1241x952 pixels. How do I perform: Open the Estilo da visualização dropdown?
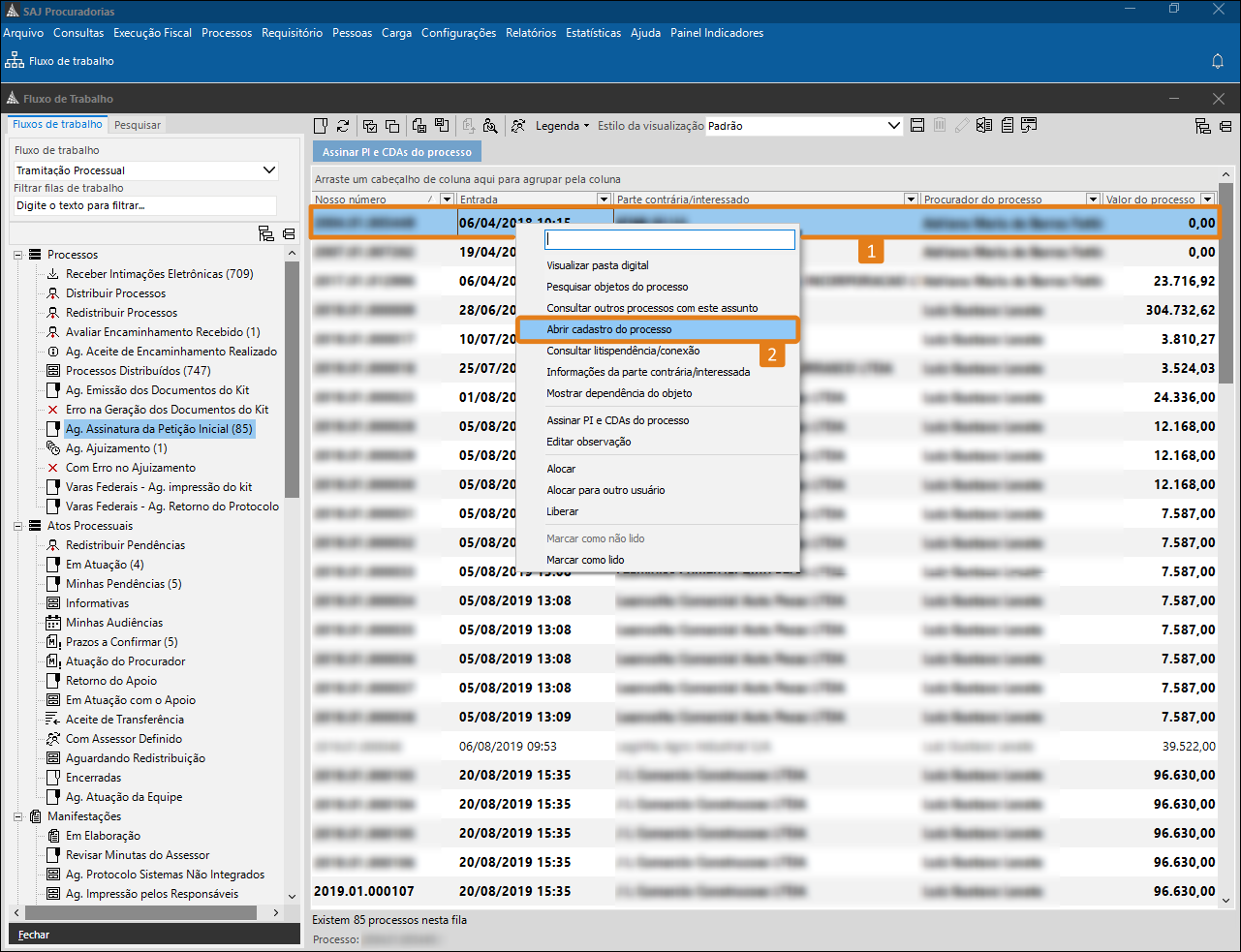coord(893,126)
